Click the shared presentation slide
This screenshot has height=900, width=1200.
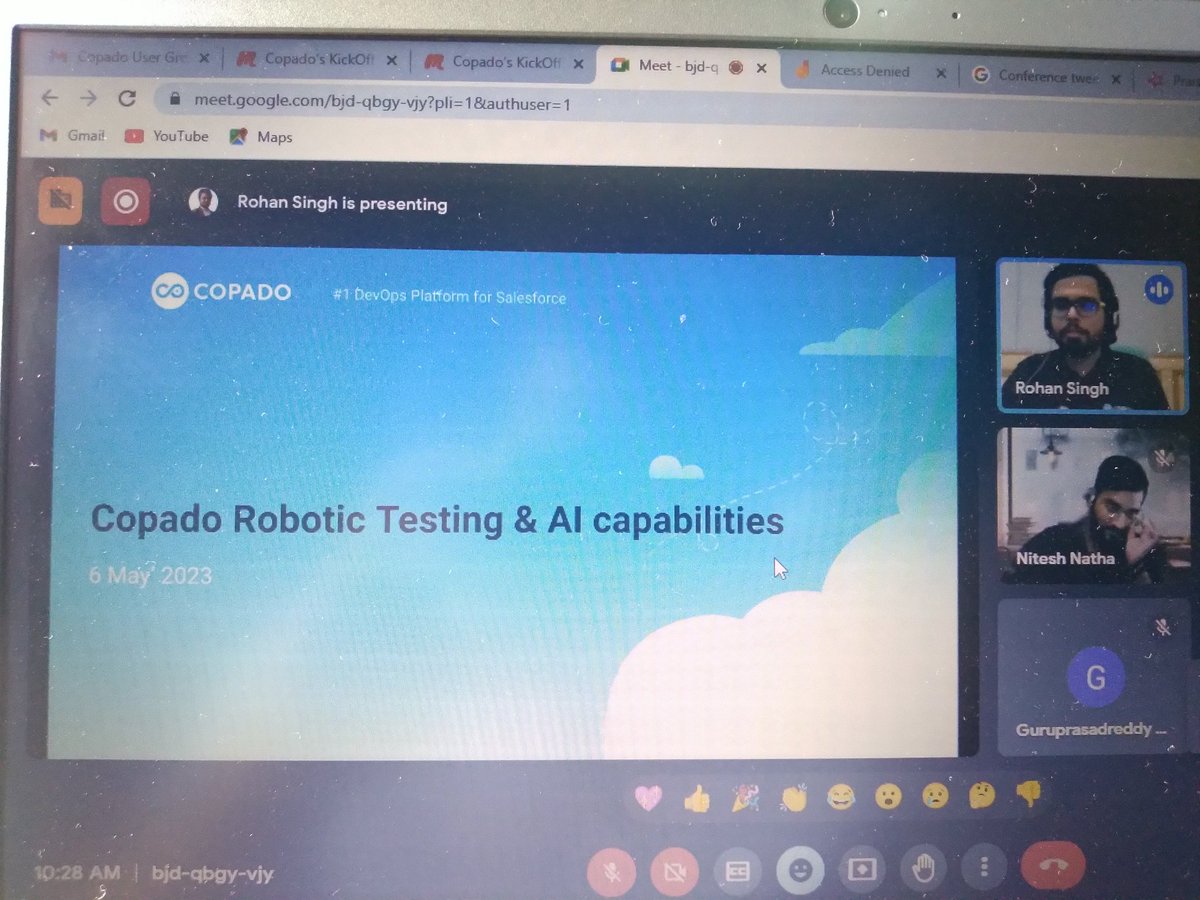tap(502, 505)
